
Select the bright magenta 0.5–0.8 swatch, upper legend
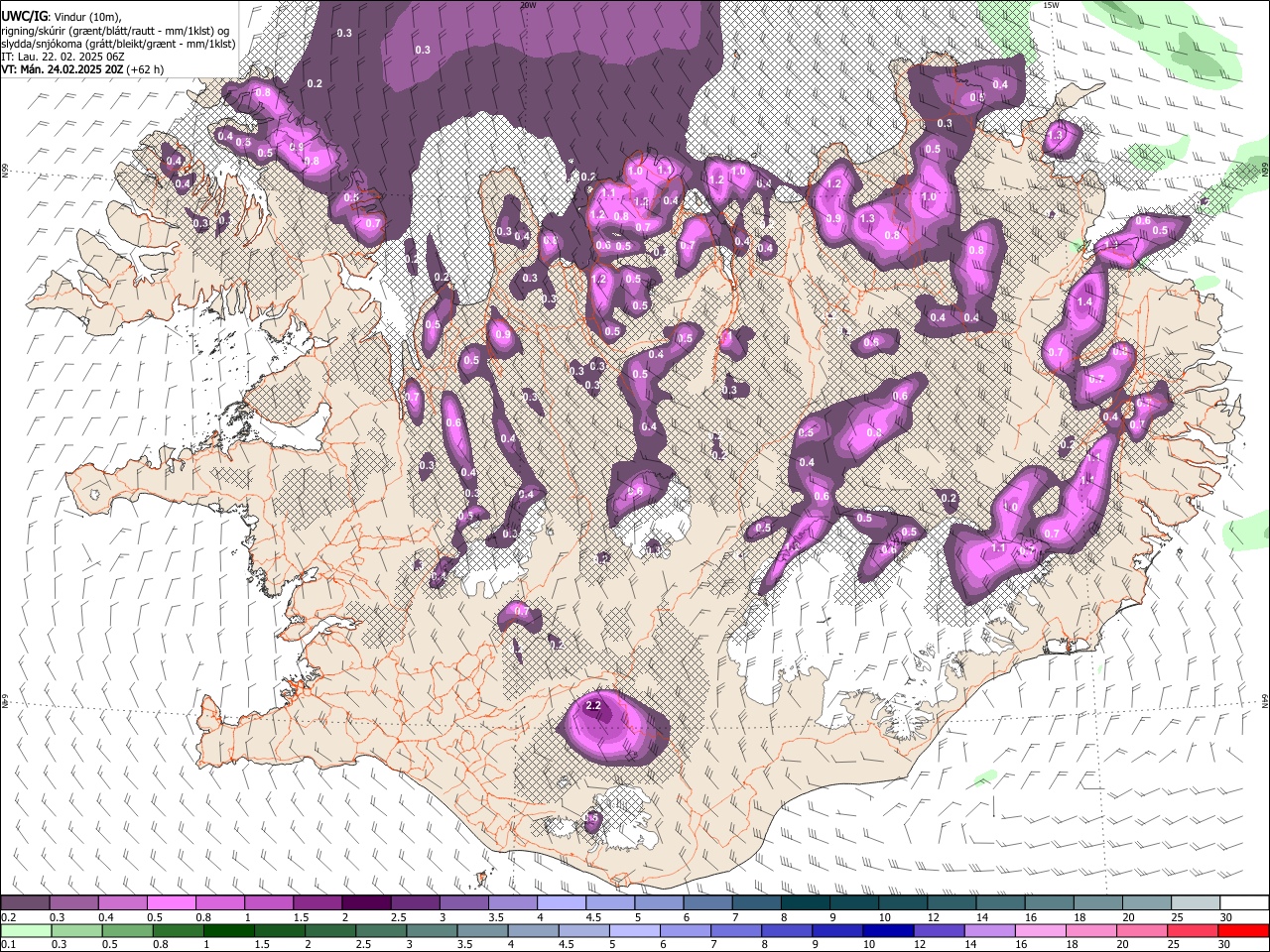pos(171,903)
